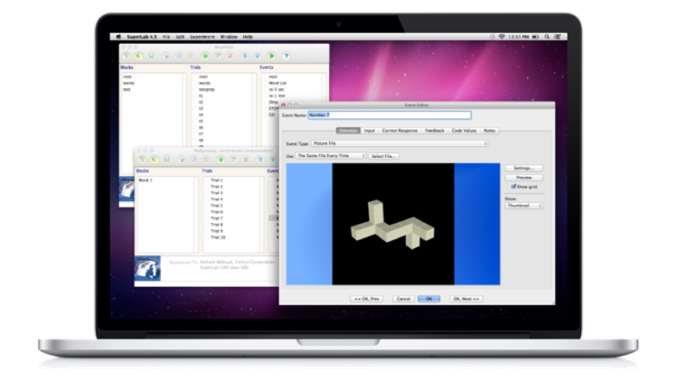Tick the checkbox beside the 'words' trial
The height and width of the screenshot is (381, 678).
(195, 83)
